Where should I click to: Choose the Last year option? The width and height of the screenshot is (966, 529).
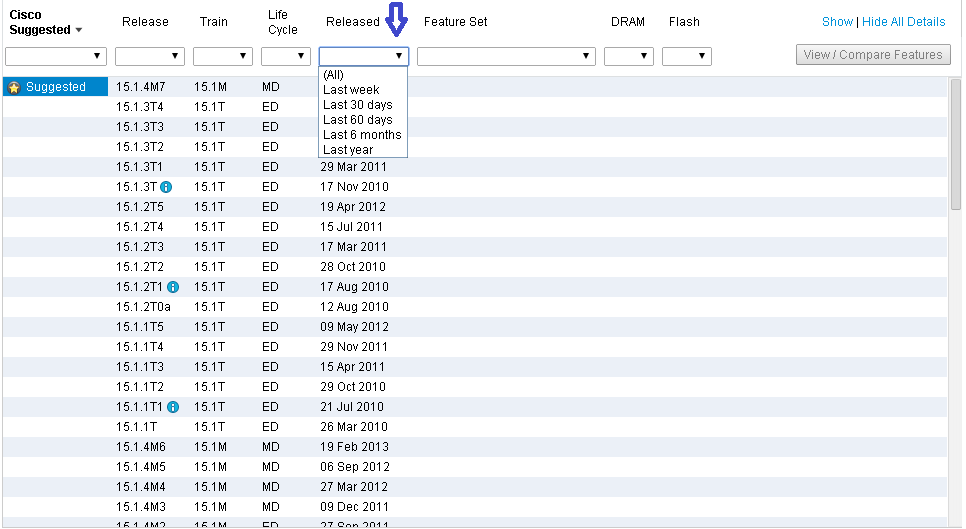[x=348, y=150]
